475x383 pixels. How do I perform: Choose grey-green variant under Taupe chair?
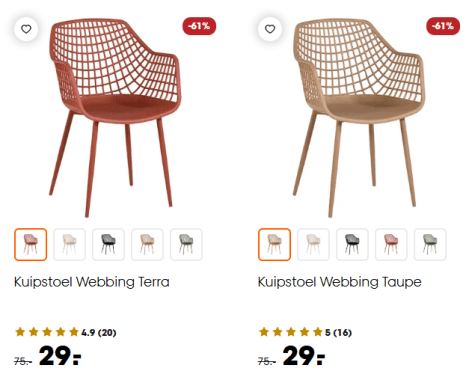[x=430, y=244]
